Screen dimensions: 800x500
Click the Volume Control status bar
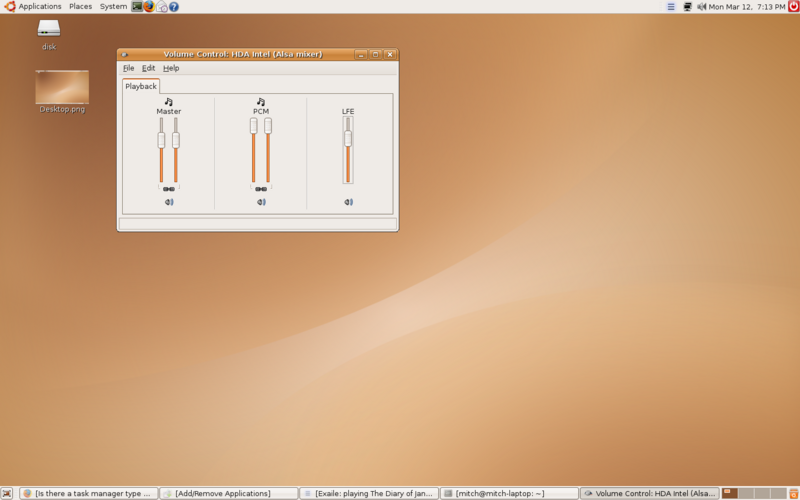[258, 223]
